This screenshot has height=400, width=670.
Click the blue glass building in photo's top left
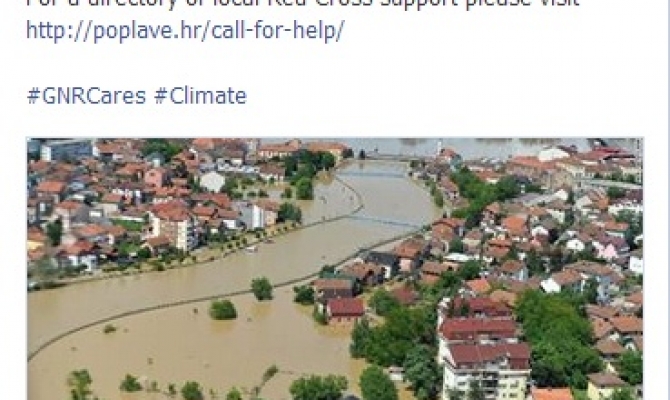click(x=68, y=150)
